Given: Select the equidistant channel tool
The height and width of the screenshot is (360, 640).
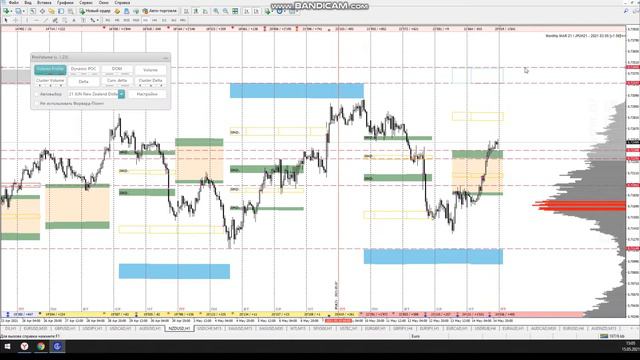Looking at the screenshot, I should [x=55, y=20].
